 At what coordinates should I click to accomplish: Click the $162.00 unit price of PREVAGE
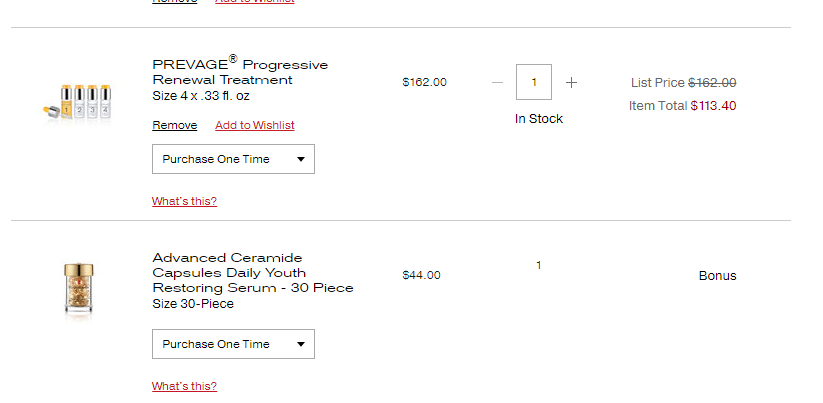[425, 82]
